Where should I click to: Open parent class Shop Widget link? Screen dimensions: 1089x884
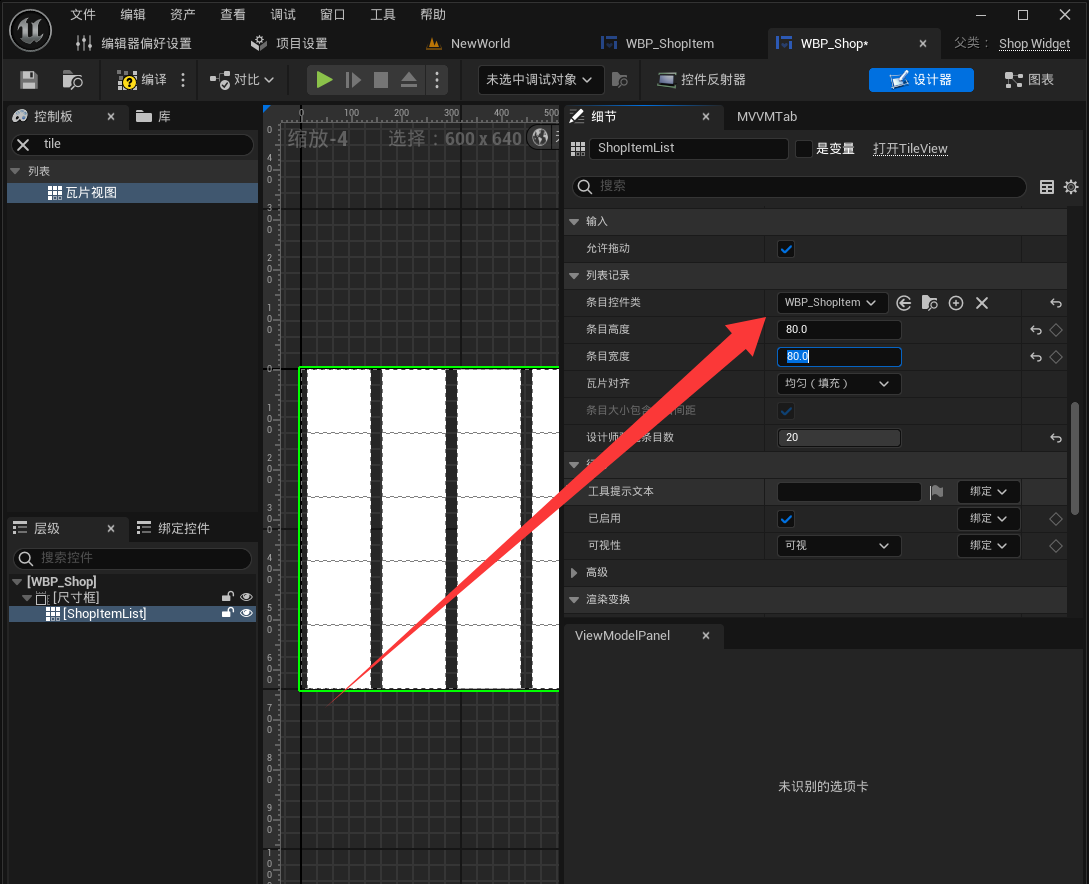[1034, 44]
